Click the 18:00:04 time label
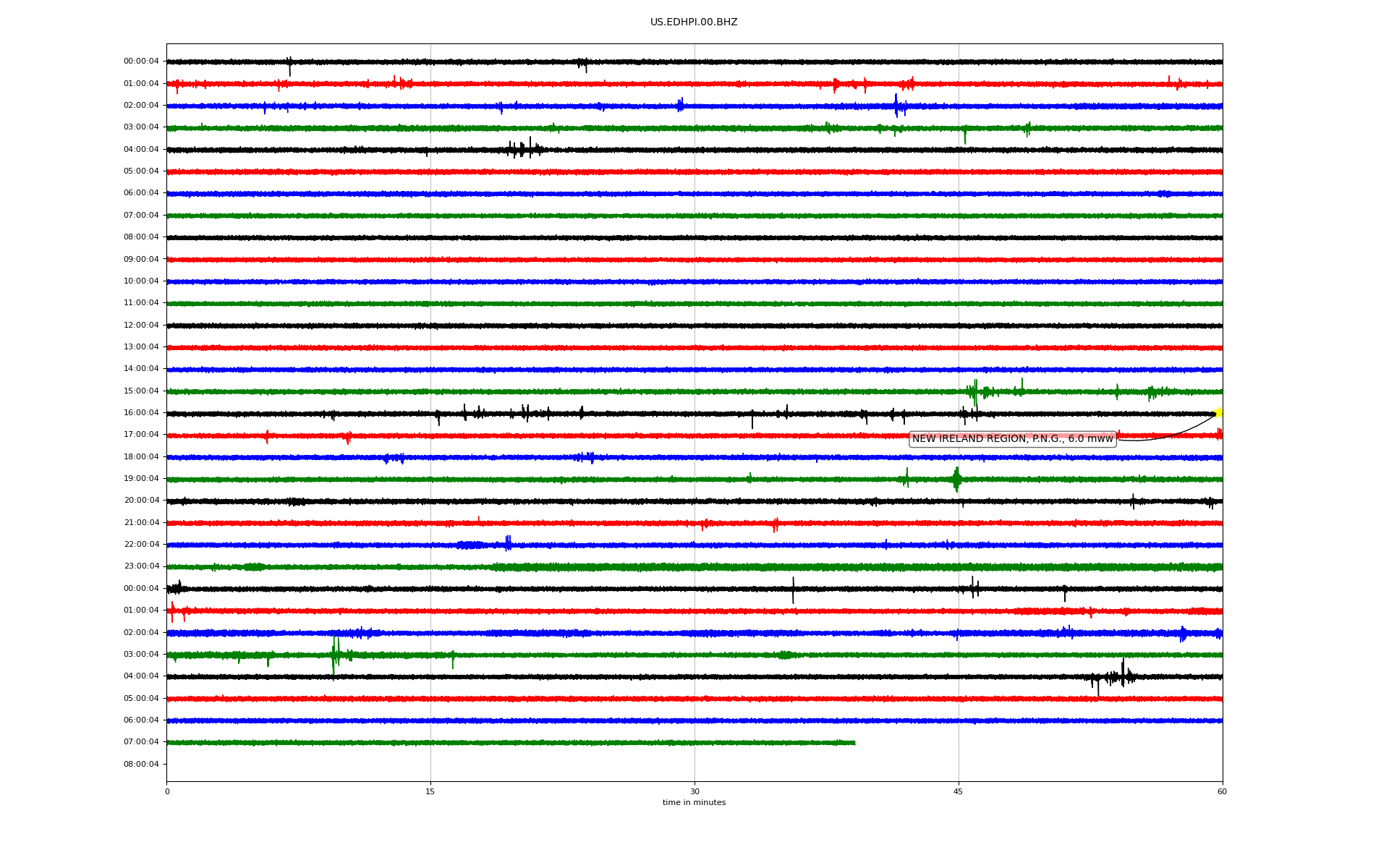Image resolution: width=1389 pixels, height=868 pixels. [x=141, y=457]
